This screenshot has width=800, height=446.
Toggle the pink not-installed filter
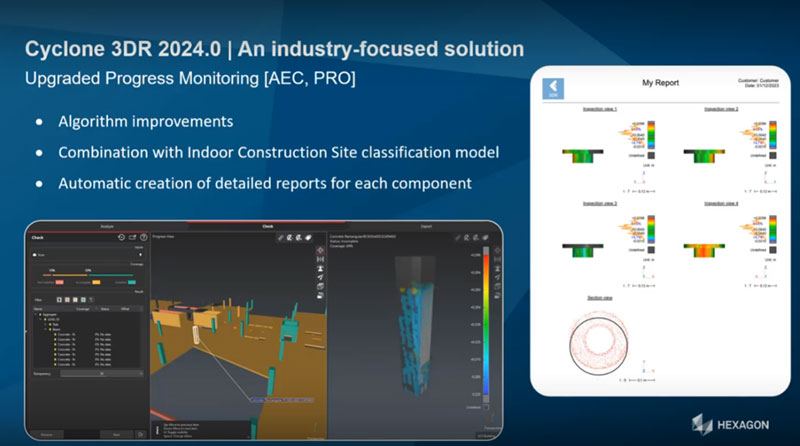67,300
